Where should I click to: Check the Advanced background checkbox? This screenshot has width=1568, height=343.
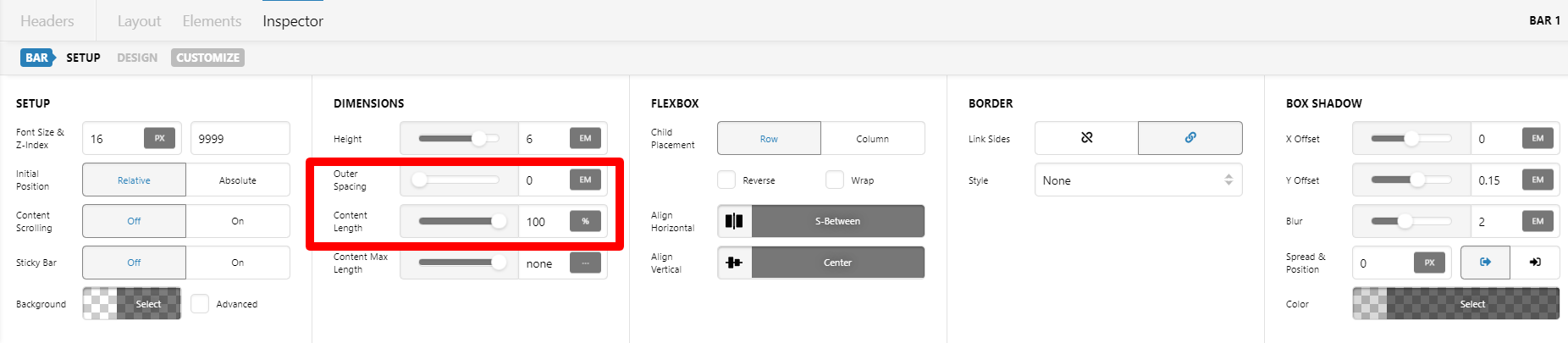click(x=200, y=304)
